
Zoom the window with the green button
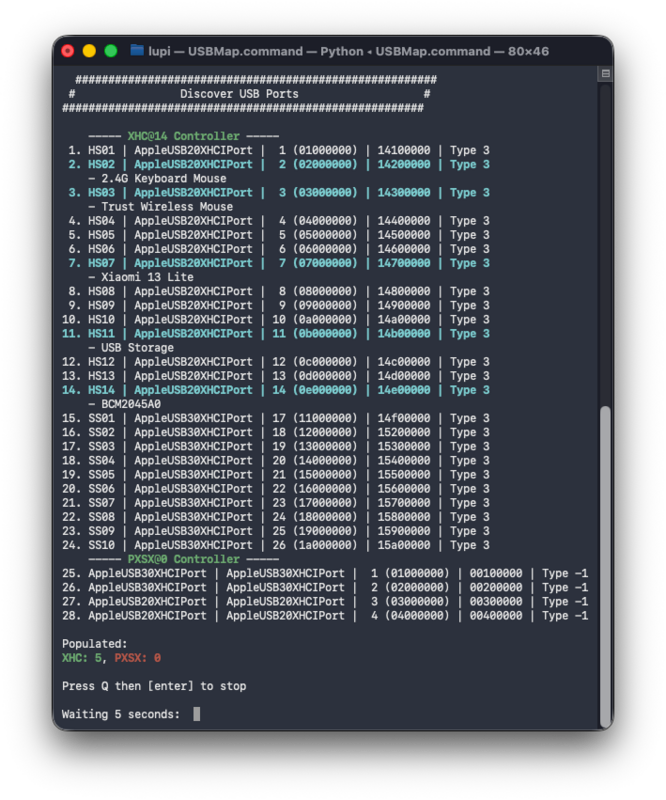click(x=111, y=51)
